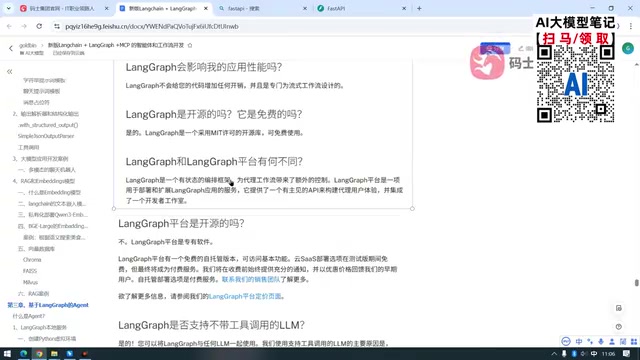Open the Windows Start menu
The height and width of the screenshot is (360, 640).
(7, 353)
